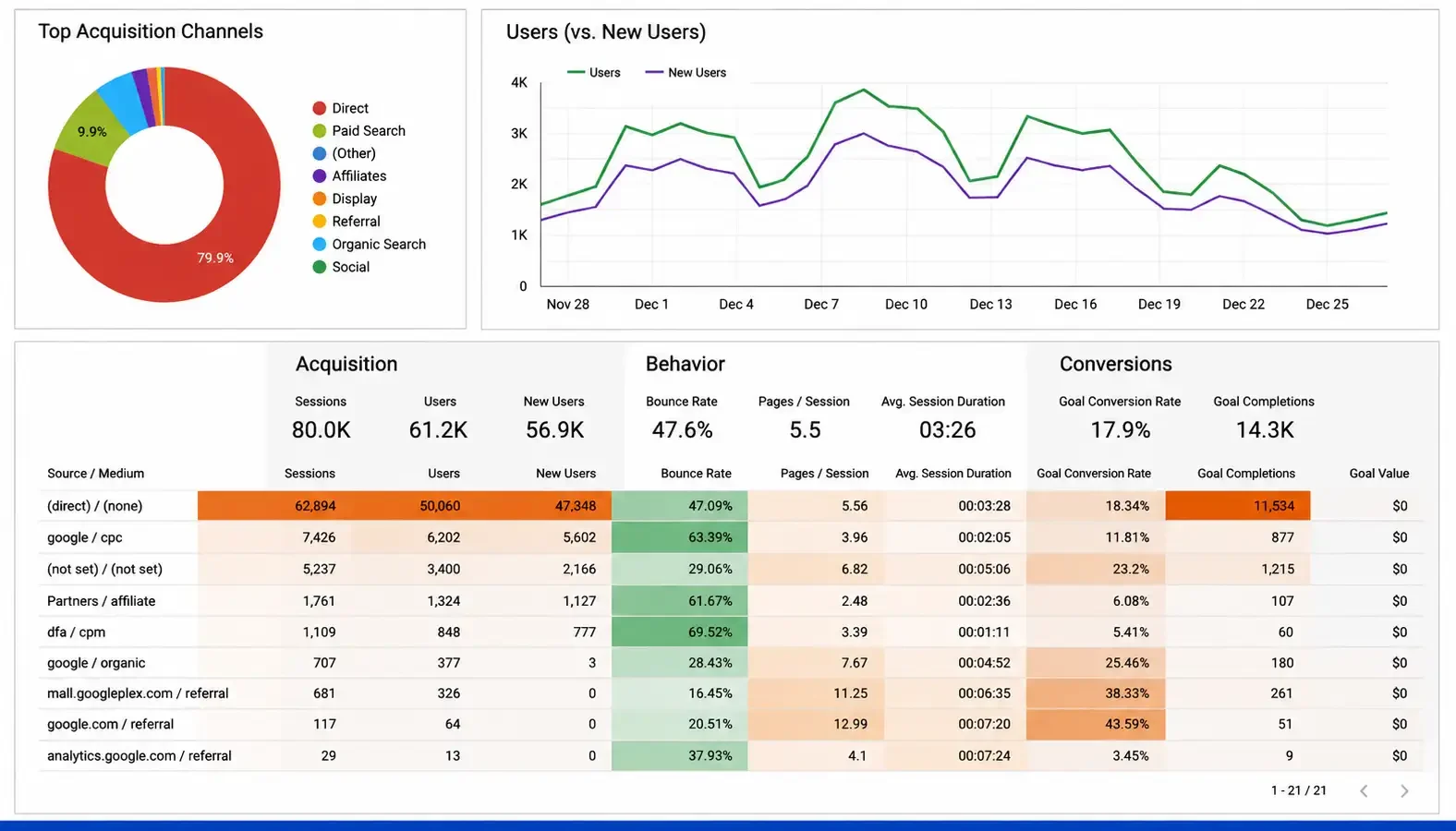Select the Partners / affiliate row label
The height and width of the screenshot is (831, 1456).
[x=102, y=601]
